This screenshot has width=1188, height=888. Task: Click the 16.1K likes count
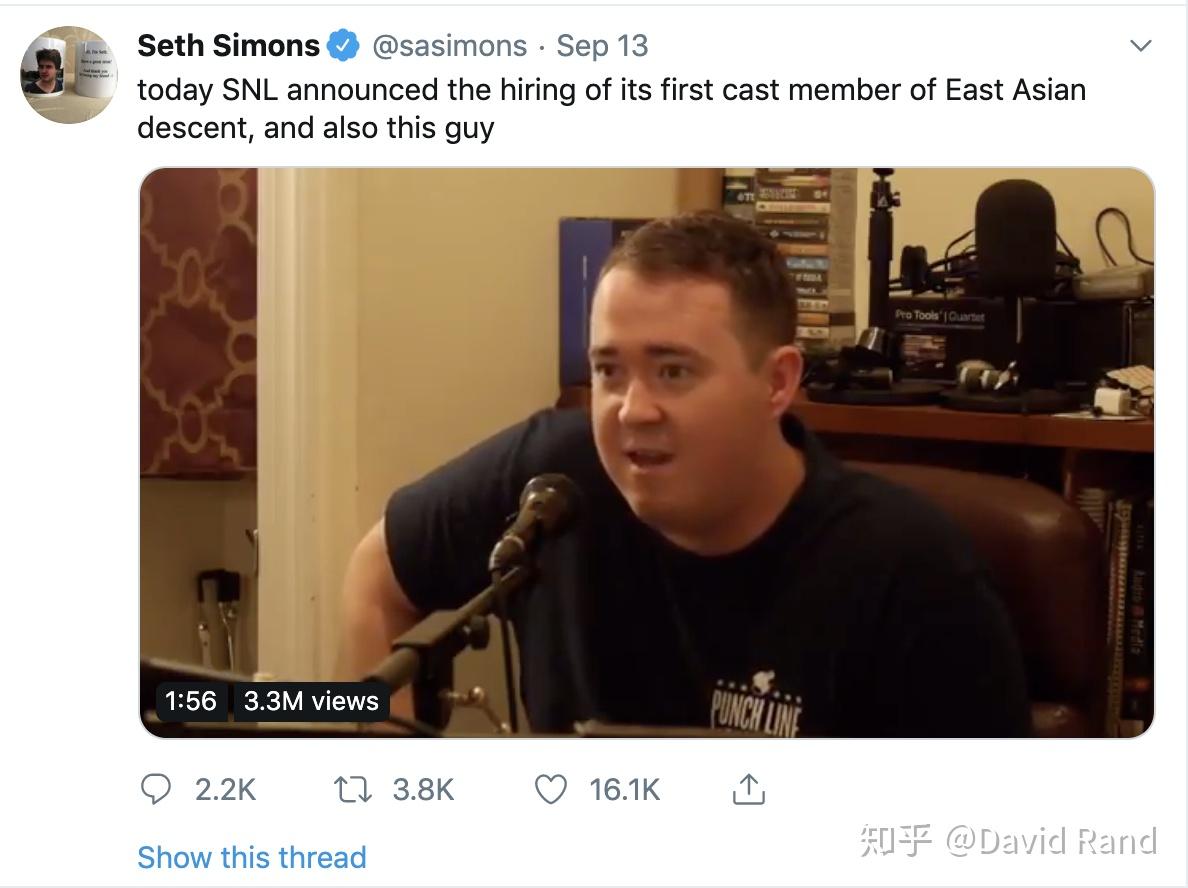tap(624, 790)
